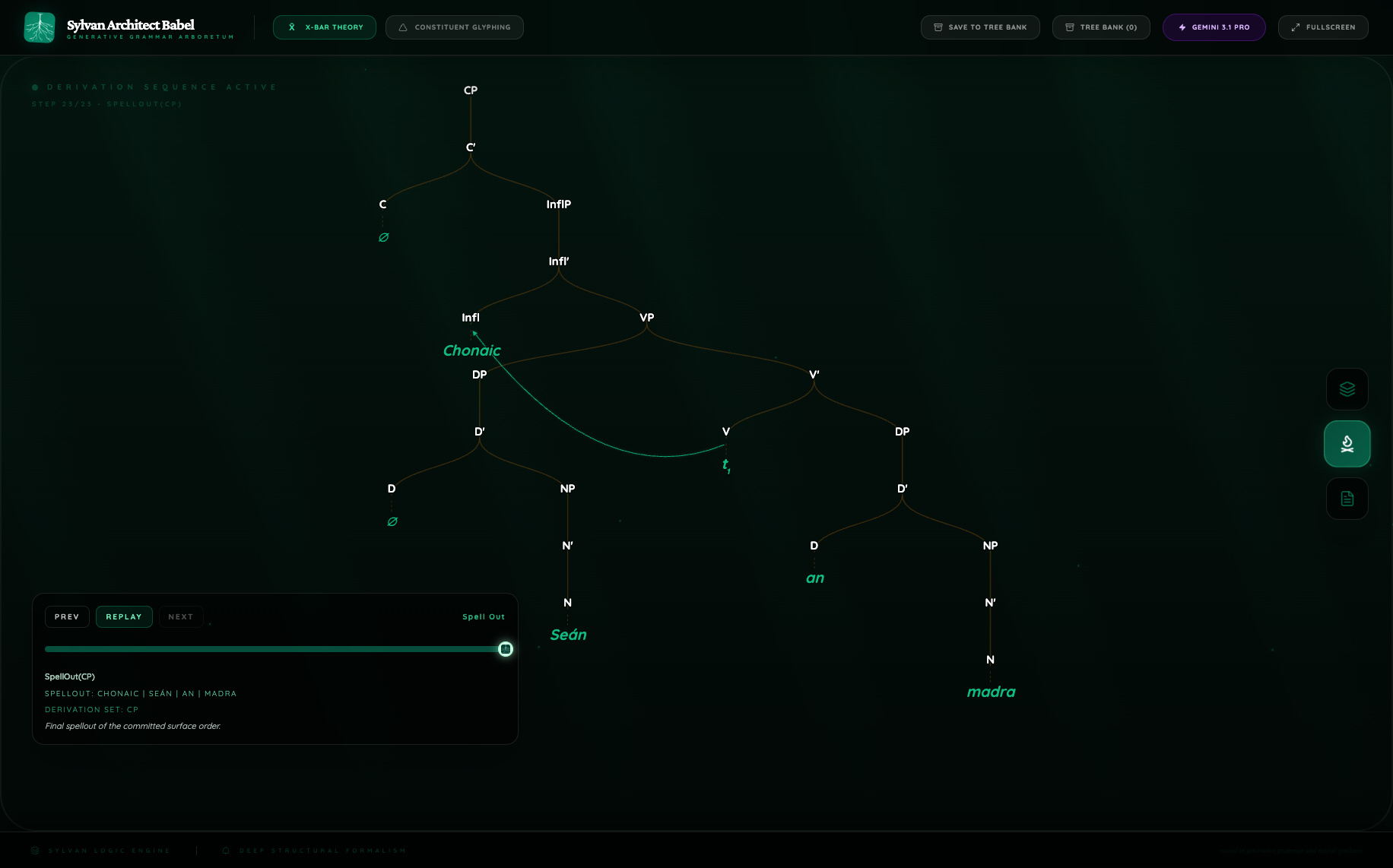Switch to the X-Bar Theory mode
Viewport: 1393px width, 868px height.
pos(325,27)
